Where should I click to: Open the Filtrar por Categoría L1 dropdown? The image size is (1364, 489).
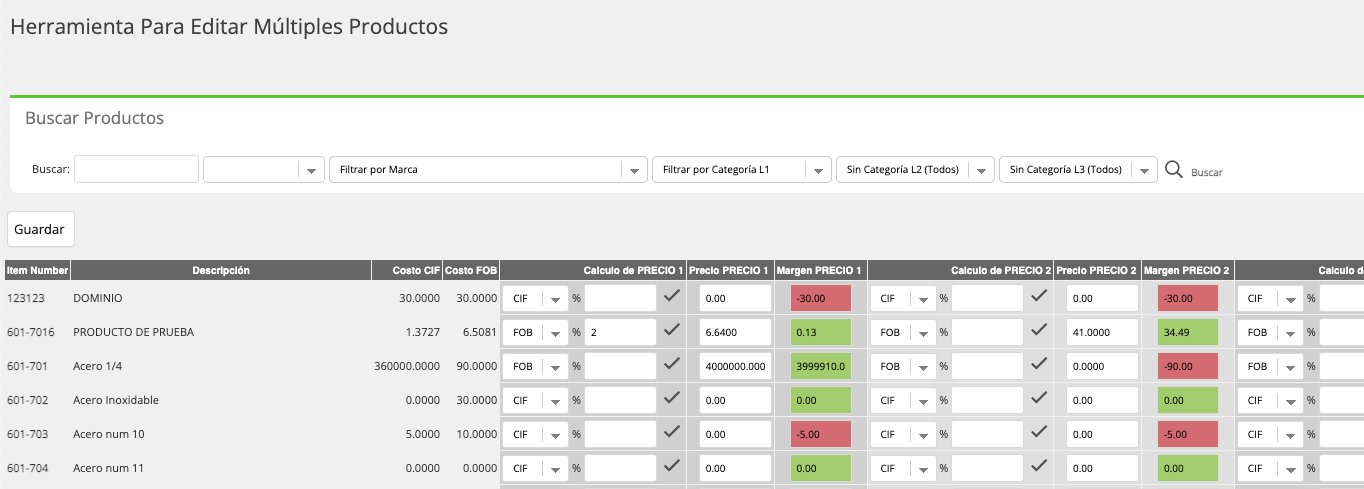pos(742,170)
